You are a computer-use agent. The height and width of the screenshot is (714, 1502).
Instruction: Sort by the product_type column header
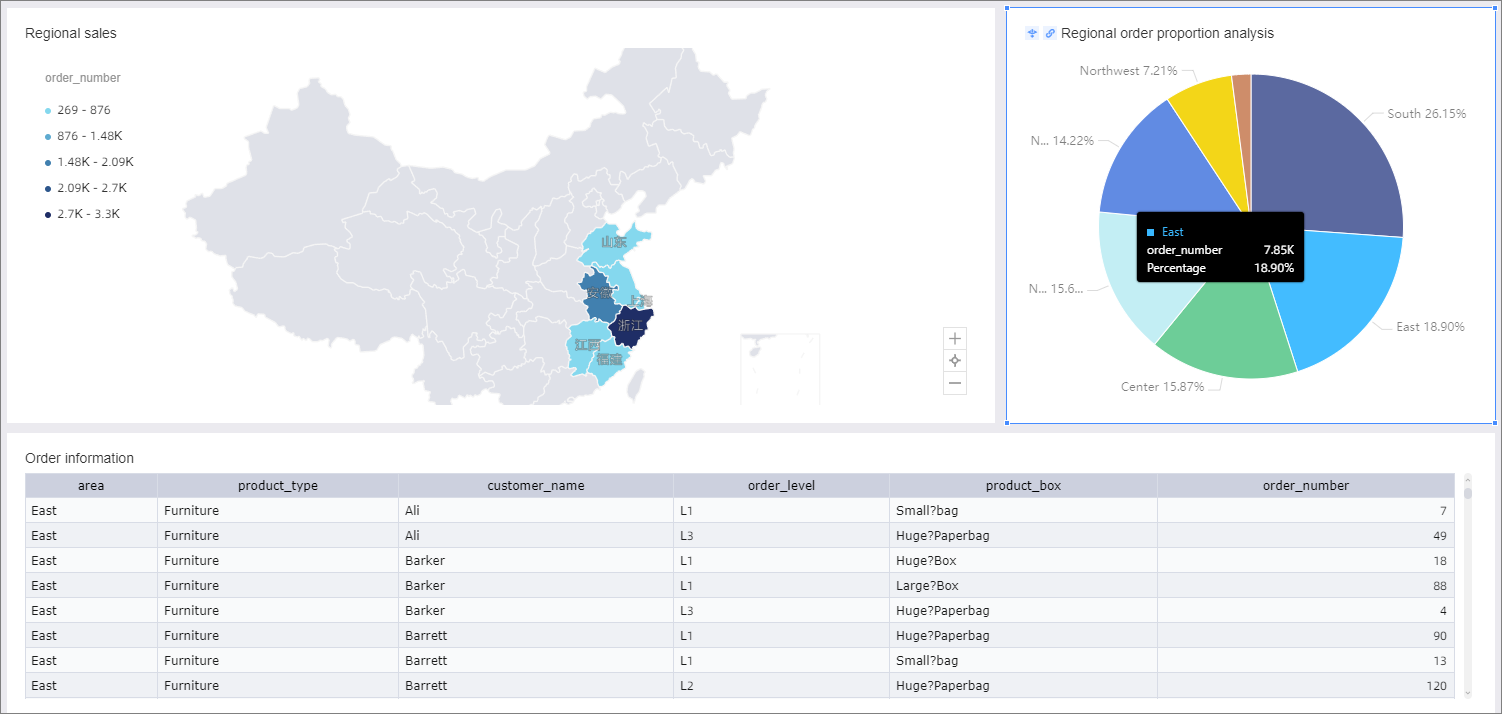278,486
